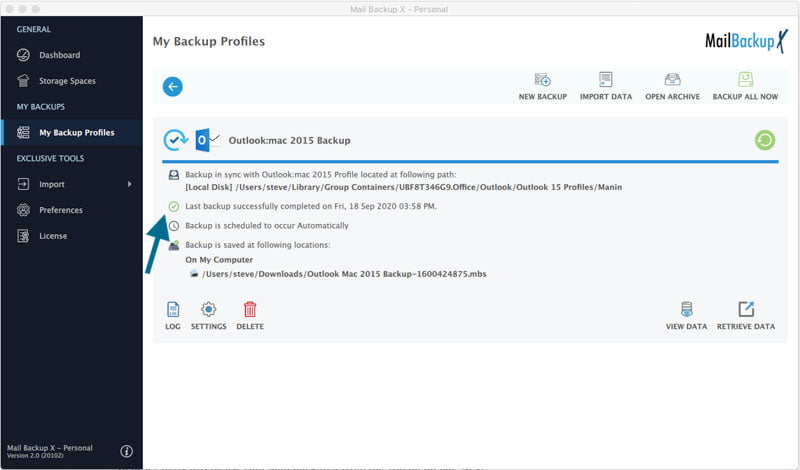
Task: Click the Mail Backup X version text
Action: coord(49,451)
